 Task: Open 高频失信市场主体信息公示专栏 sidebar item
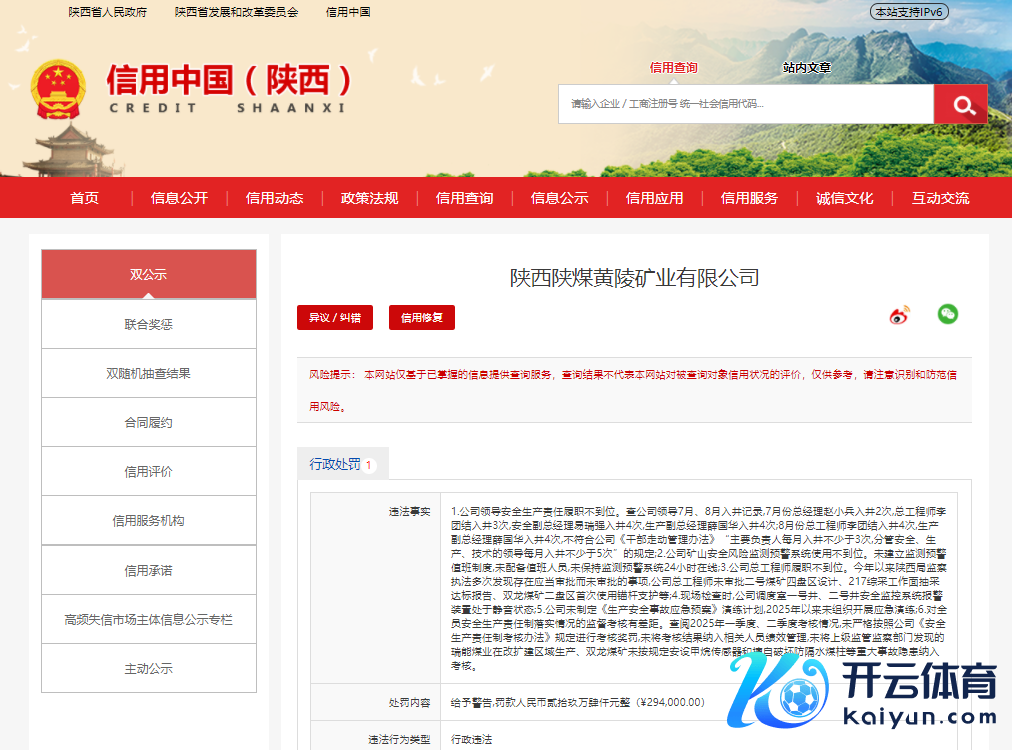click(x=148, y=619)
